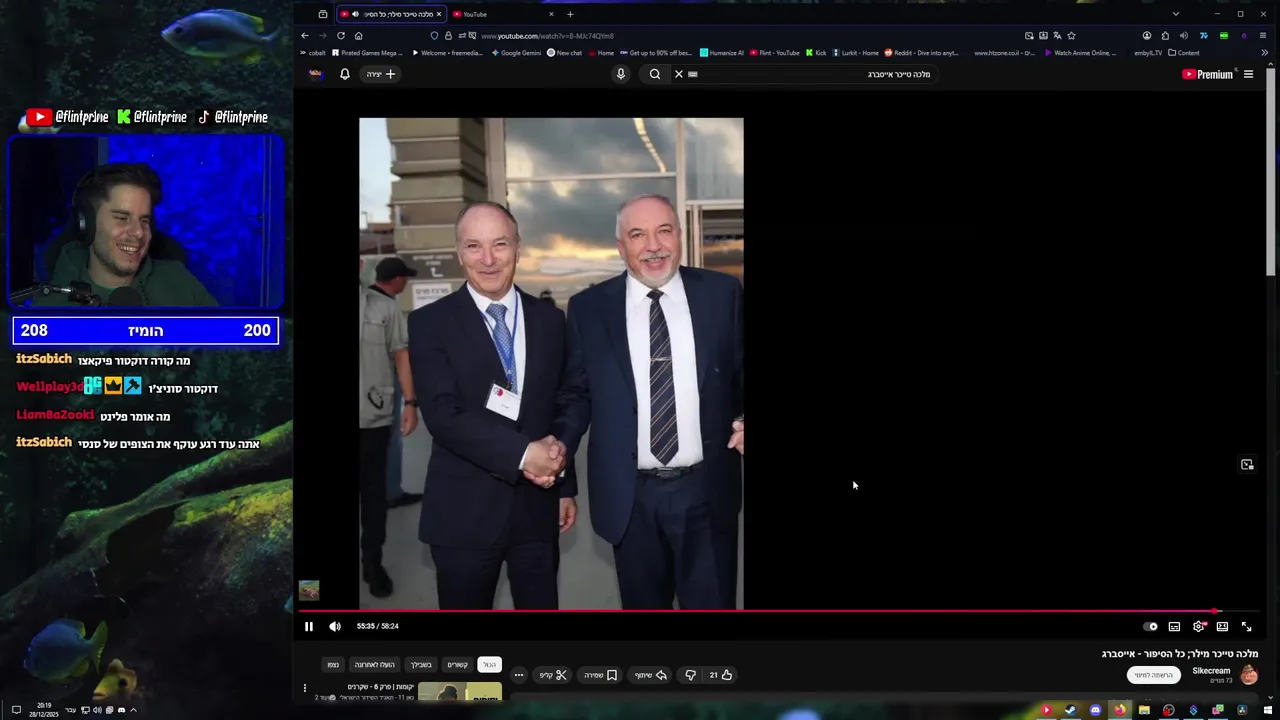Open the list all tabs dropdown

click(x=1175, y=14)
